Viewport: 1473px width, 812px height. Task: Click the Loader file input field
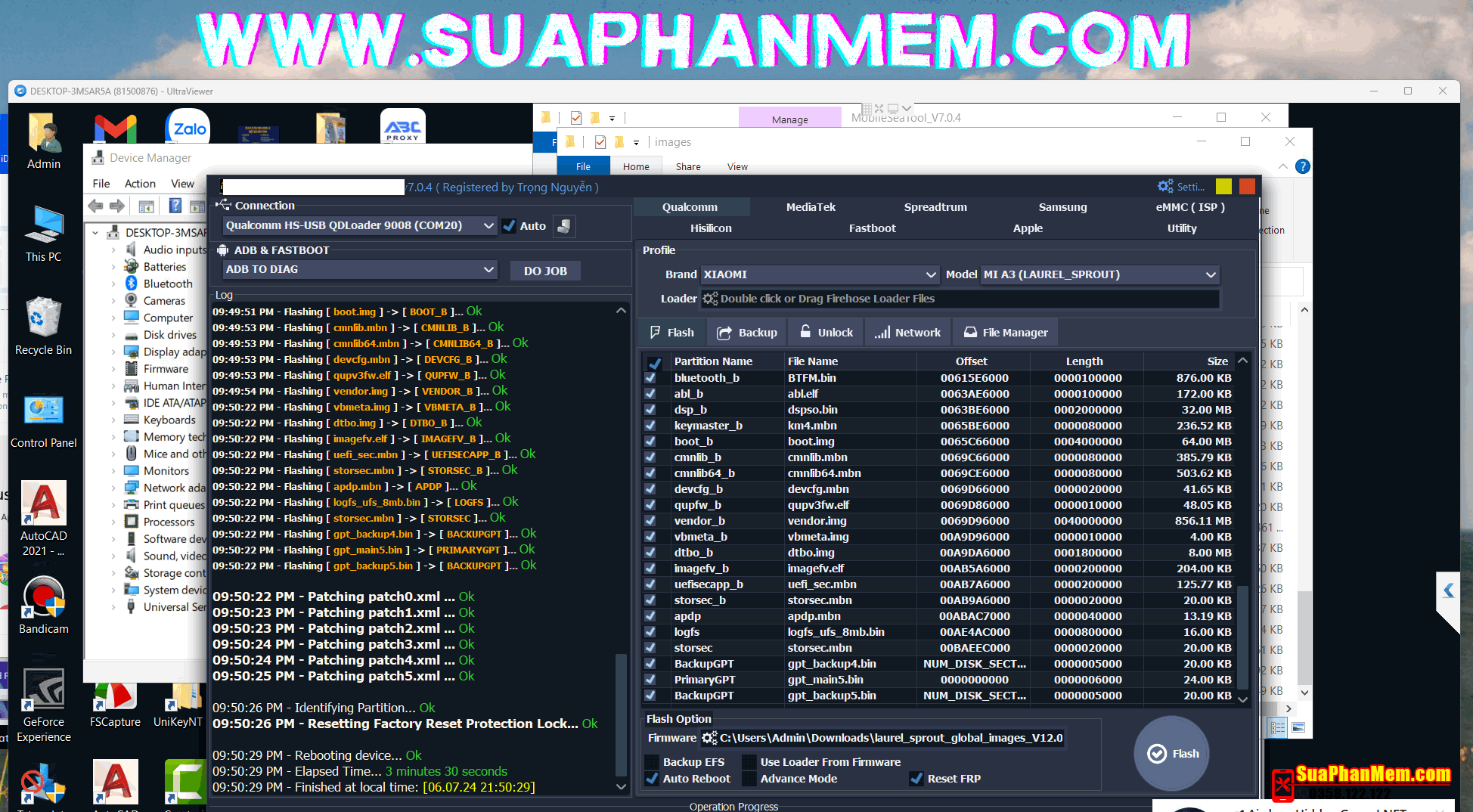pos(960,299)
